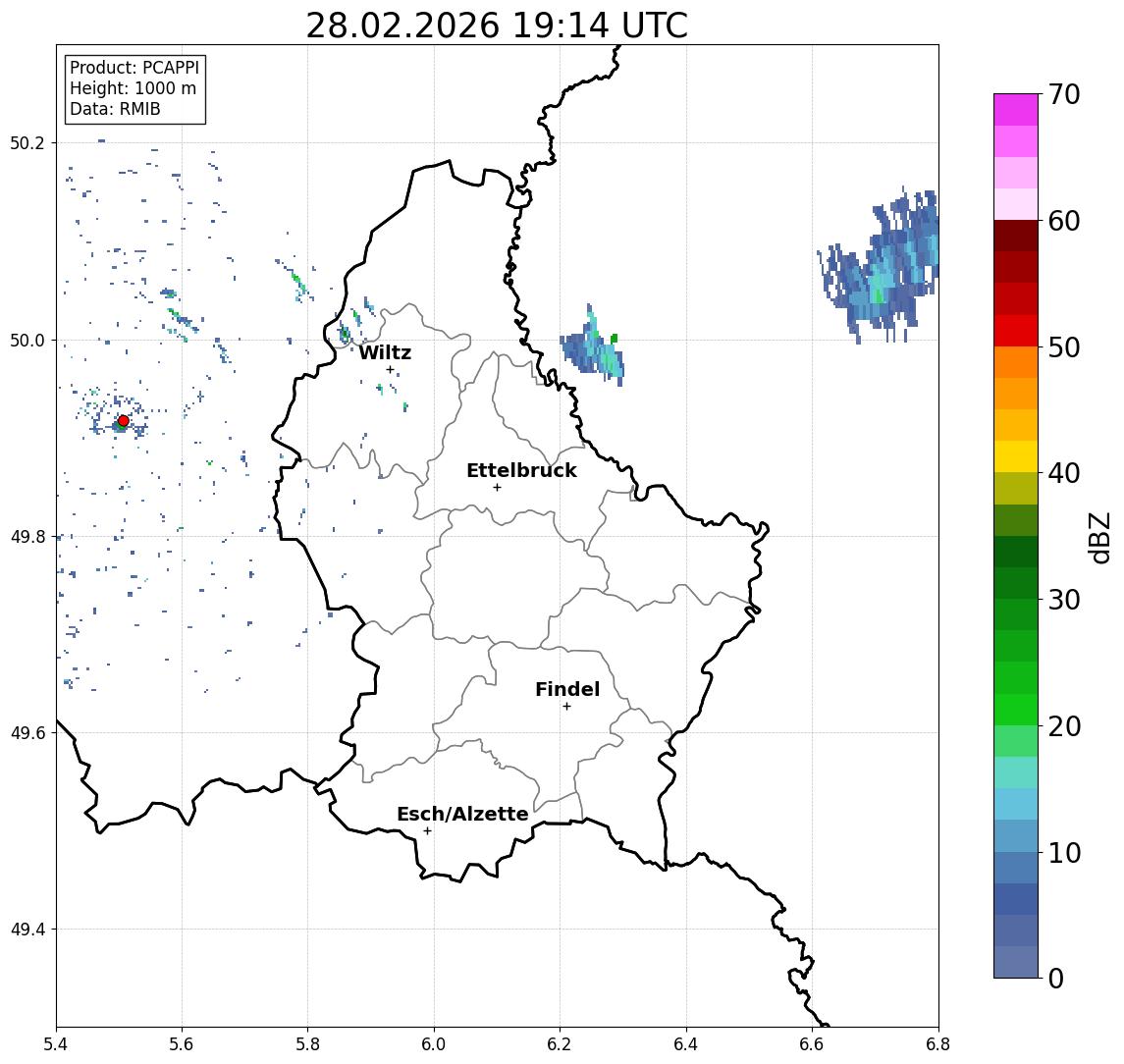This screenshot has height=1064, width=1124.
Task: Click the "Product: PCAPPI" text
Action: tap(134, 68)
